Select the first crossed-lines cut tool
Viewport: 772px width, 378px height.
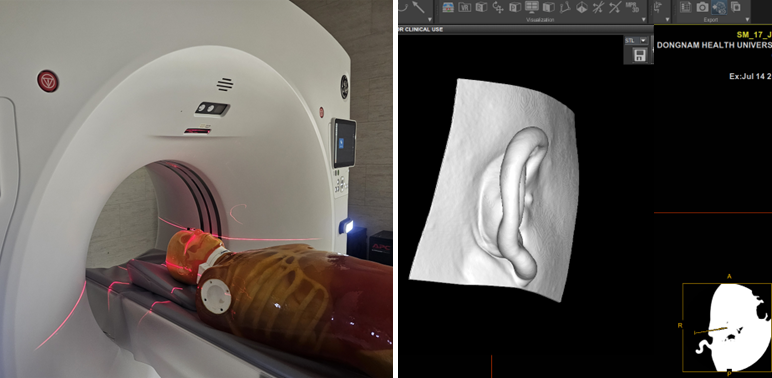click(598, 7)
